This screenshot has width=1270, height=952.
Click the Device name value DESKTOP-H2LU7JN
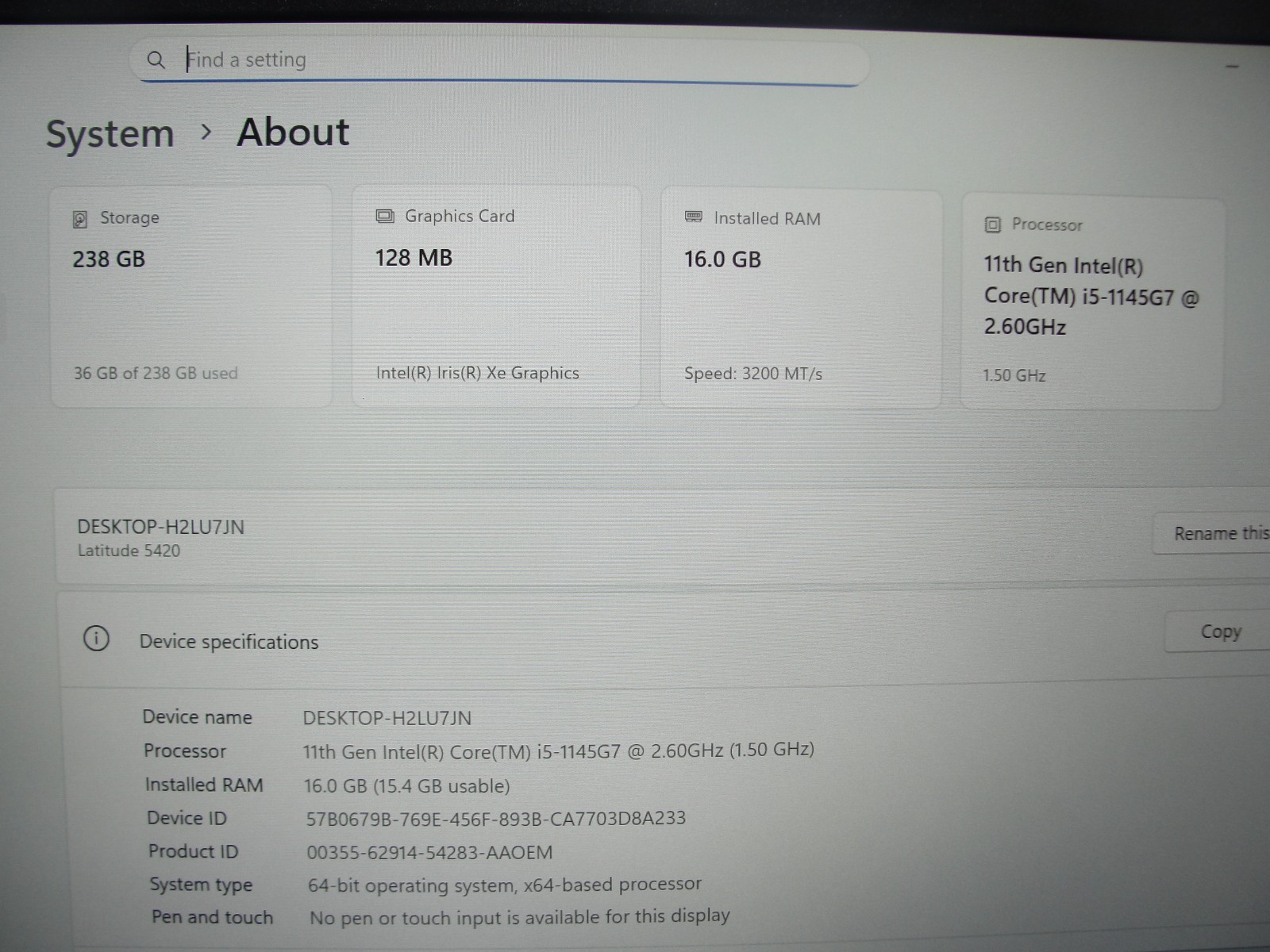387,718
